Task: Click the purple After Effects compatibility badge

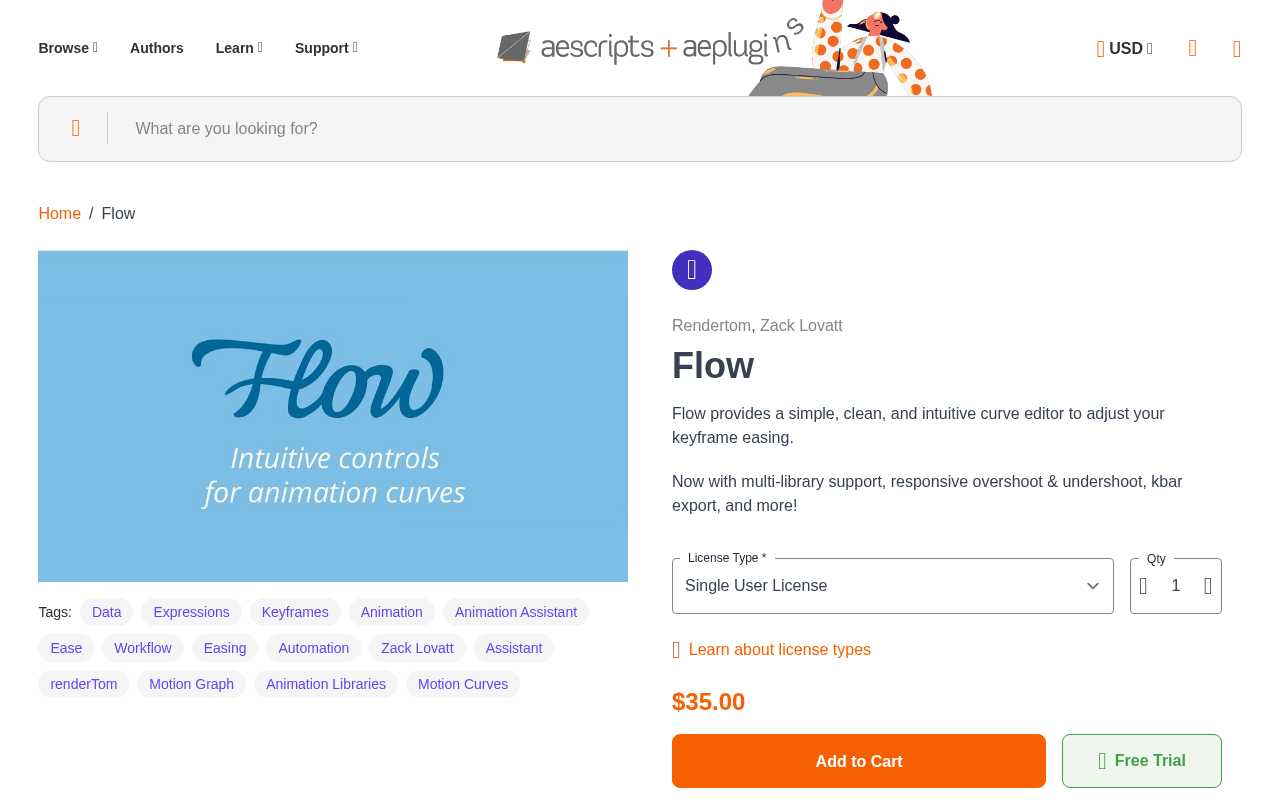Action: pos(692,270)
